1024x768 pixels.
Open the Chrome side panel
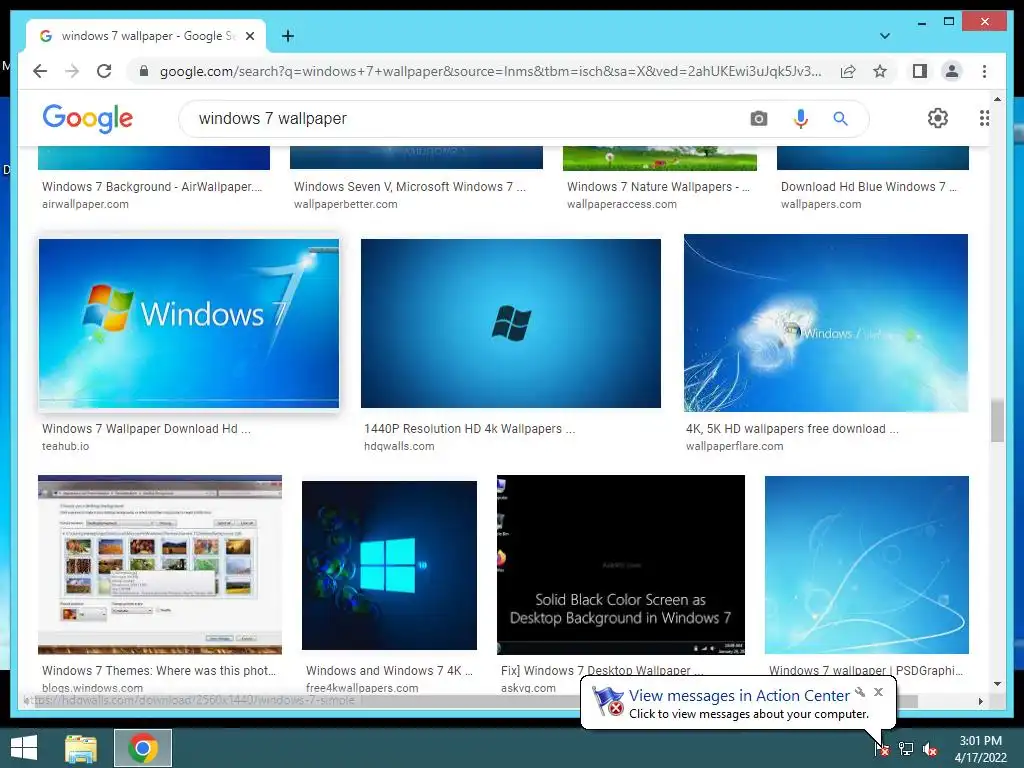click(x=920, y=71)
